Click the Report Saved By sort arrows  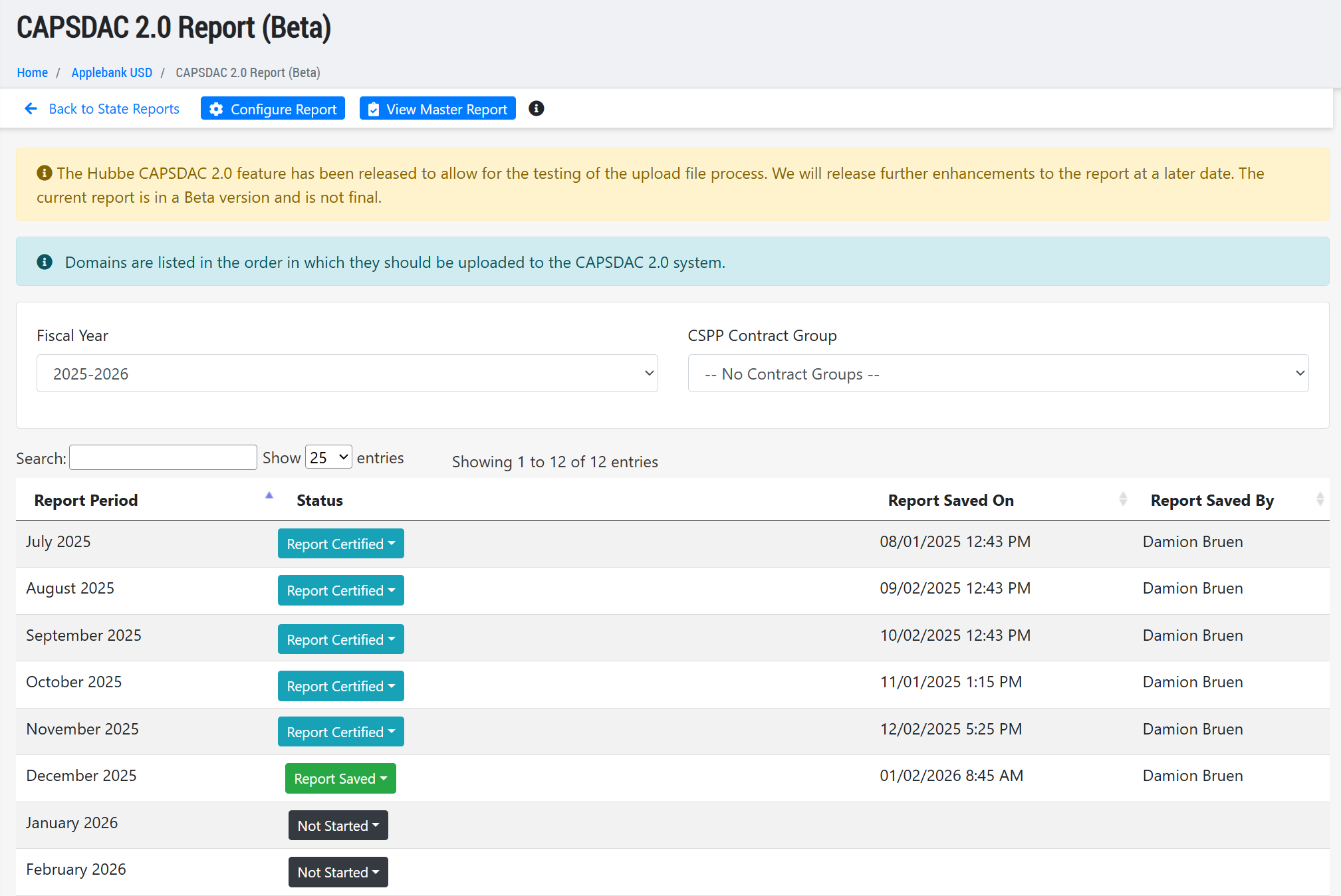[x=1320, y=499]
